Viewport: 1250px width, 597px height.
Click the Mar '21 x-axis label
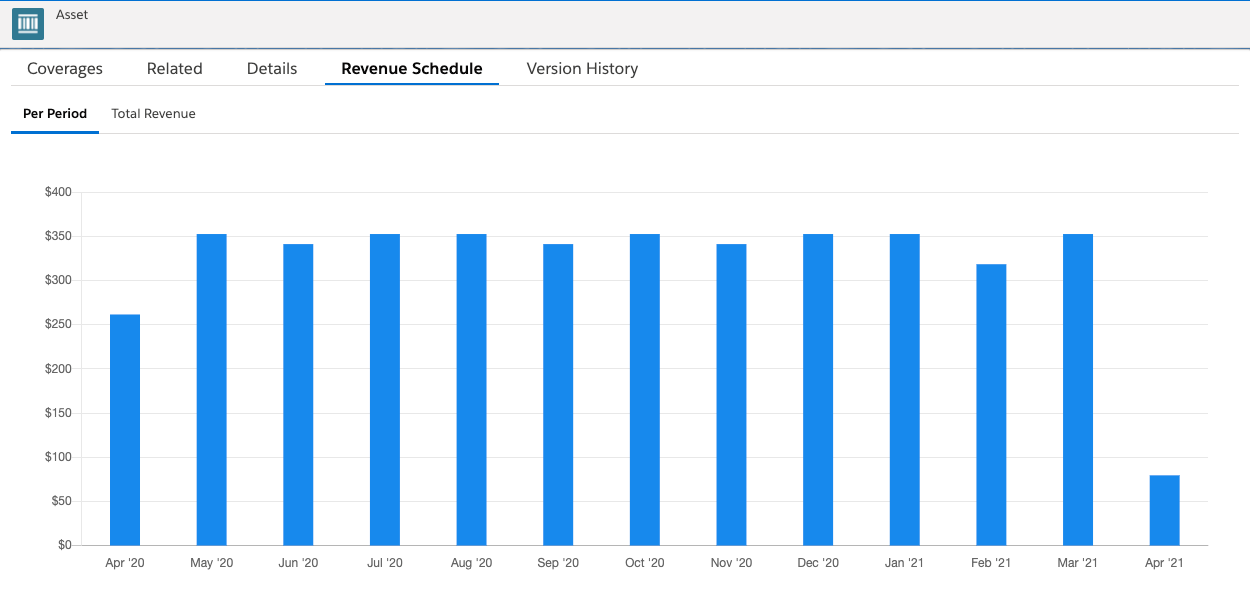(x=1078, y=563)
